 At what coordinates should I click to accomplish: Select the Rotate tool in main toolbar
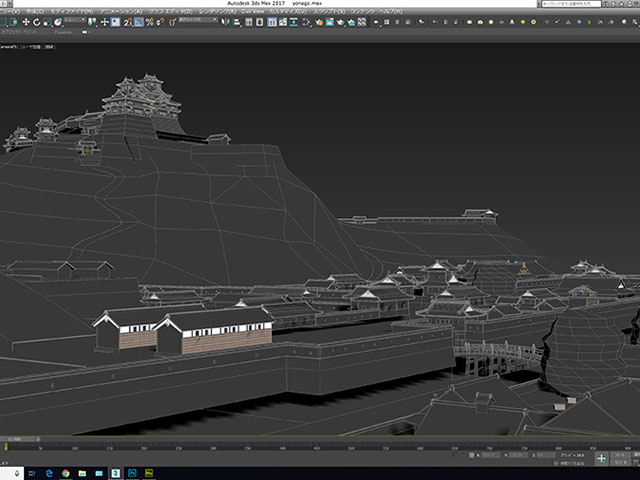click(36, 21)
